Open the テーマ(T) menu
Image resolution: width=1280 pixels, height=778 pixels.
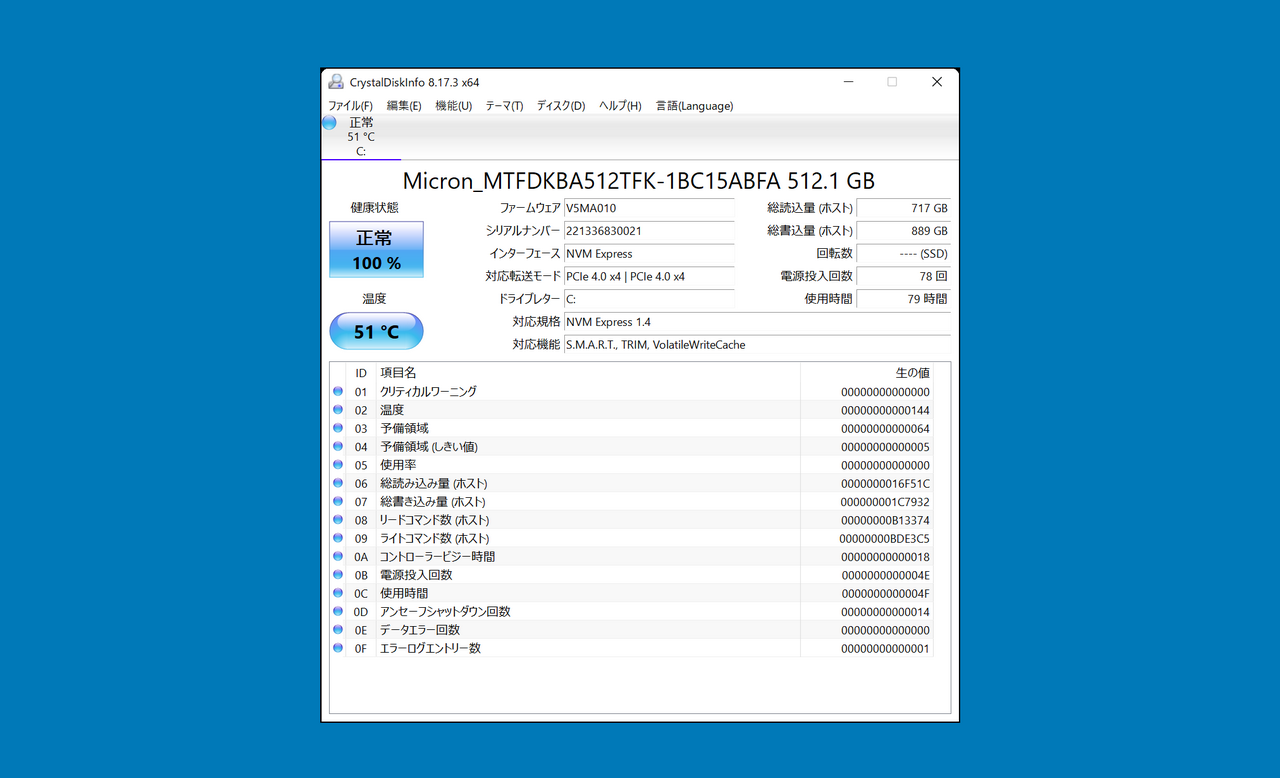click(504, 106)
